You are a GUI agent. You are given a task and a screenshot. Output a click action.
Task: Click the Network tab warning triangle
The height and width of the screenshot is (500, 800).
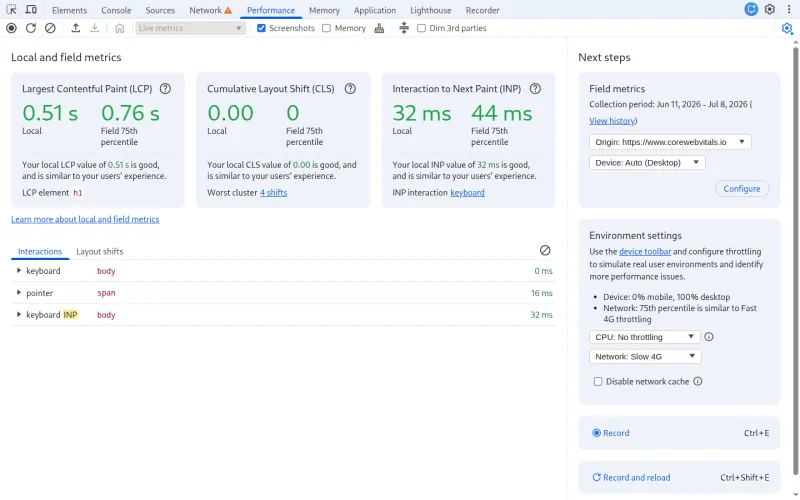click(228, 10)
